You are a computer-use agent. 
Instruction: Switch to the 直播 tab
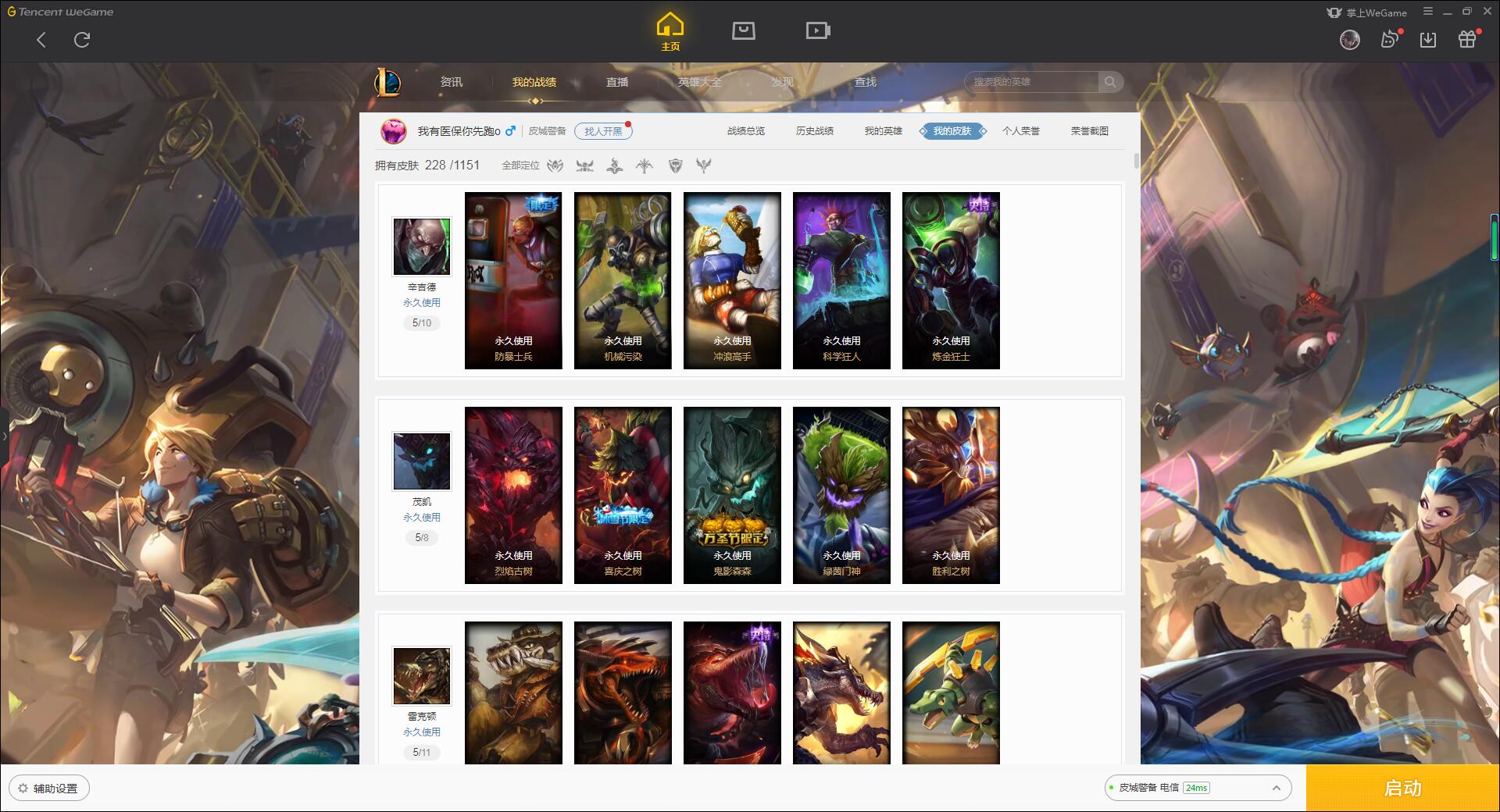point(617,82)
